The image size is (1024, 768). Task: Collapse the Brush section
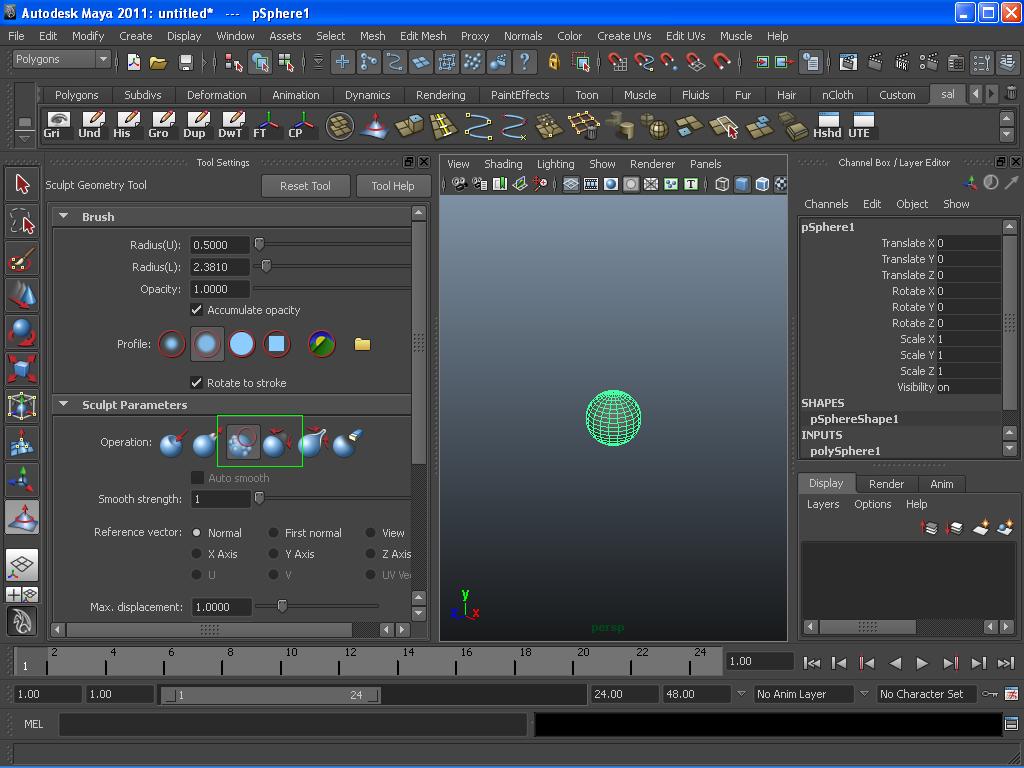[x=63, y=216]
